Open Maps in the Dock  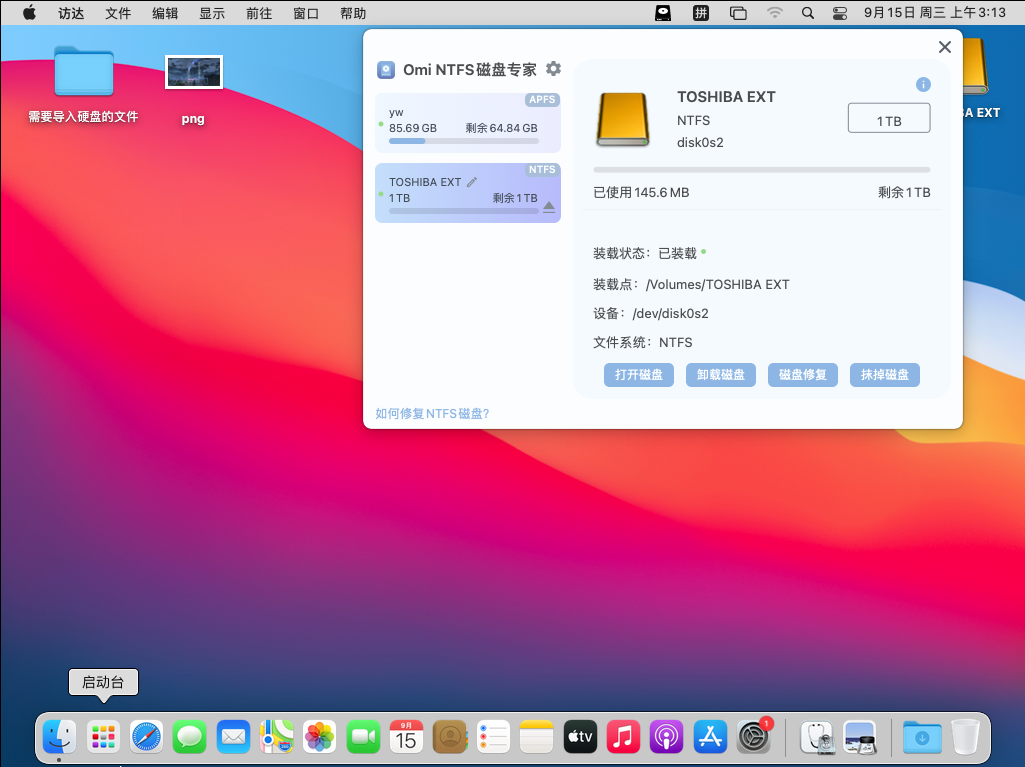[x=276, y=738]
